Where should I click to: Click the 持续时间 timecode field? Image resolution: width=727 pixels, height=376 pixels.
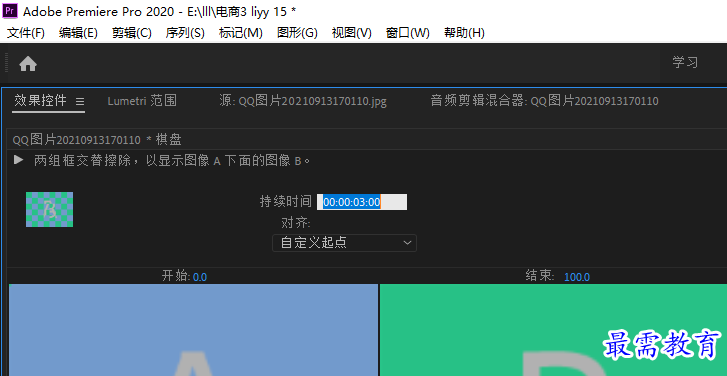(x=362, y=202)
